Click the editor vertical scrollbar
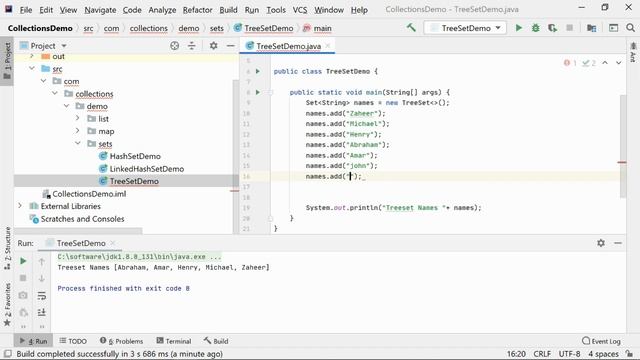The image size is (640, 360). [622, 147]
